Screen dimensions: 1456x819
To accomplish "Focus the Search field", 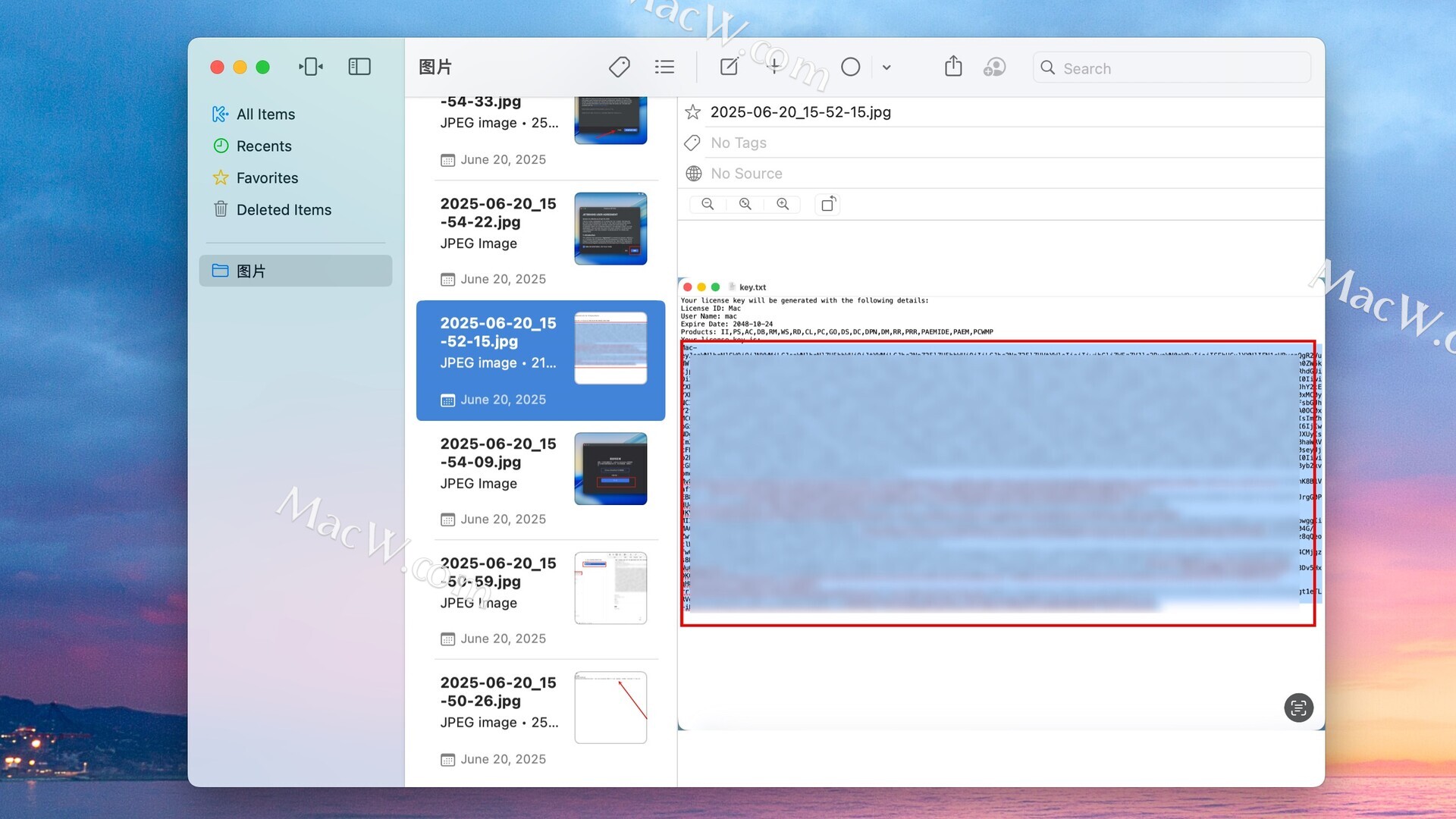I will click(x=1172, y=67).
